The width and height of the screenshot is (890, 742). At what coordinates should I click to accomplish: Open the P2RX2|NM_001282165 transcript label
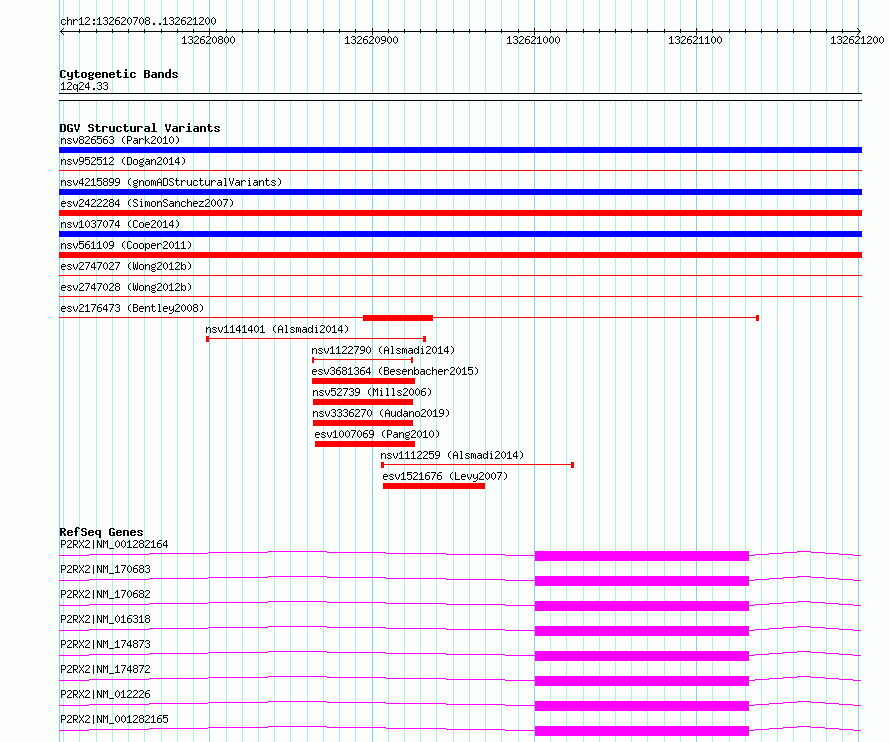coord(114,719)
